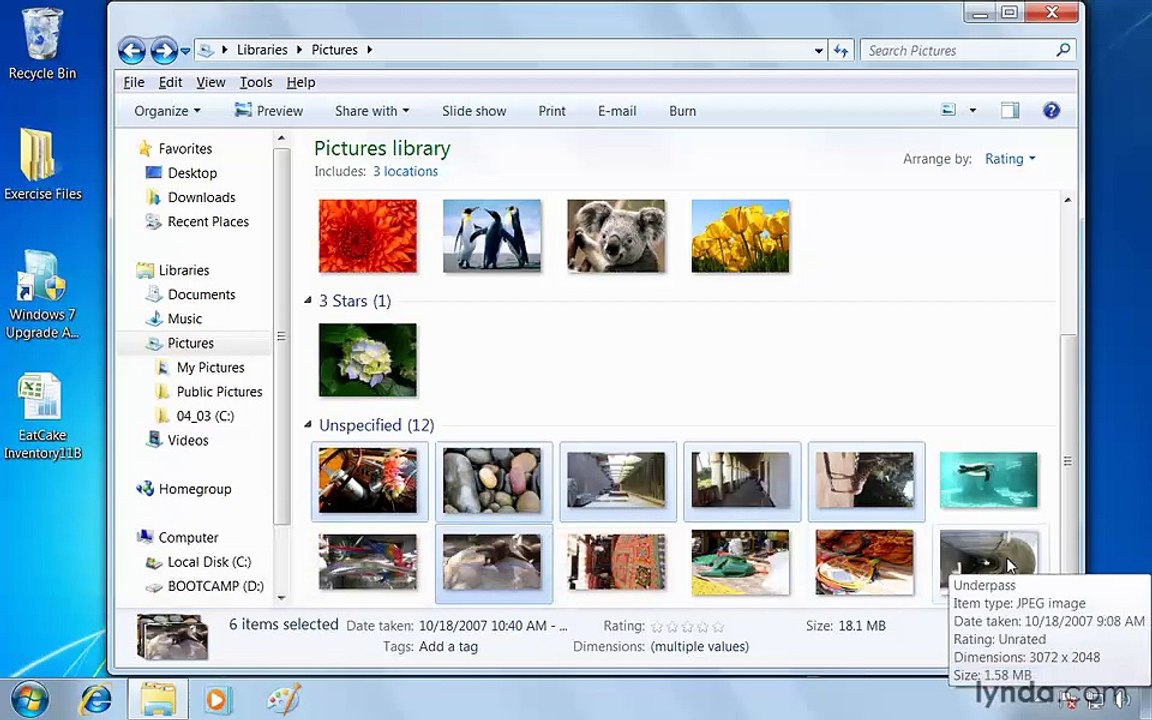Select Music library
Viewport: 1152px width, 720px height.
point(184,318)
